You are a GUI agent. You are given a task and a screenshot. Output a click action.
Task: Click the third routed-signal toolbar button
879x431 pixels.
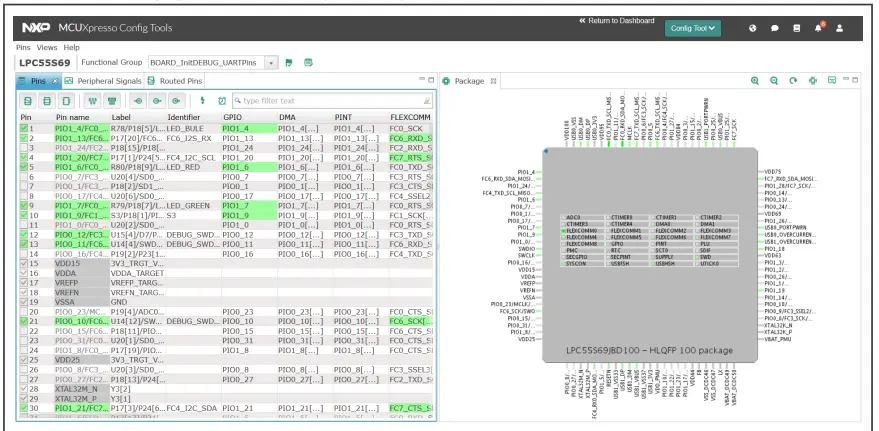coord(176,101)
